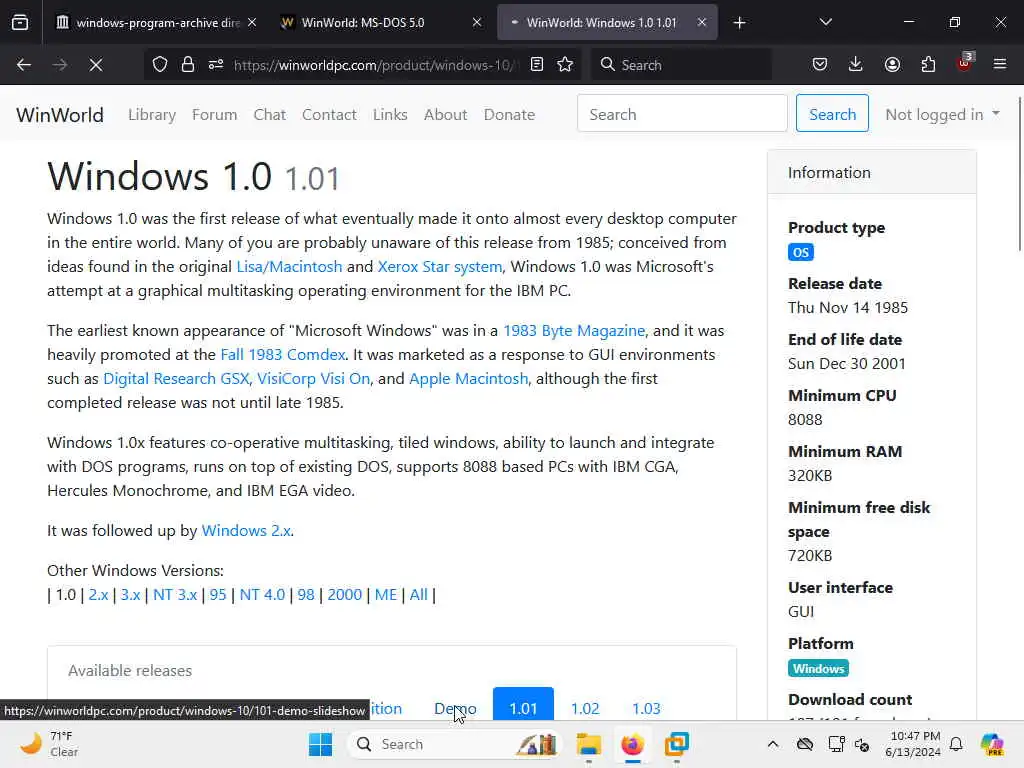Image resolution: width=1024 pixels, height=768 pixels.
Task: Go back to previous page
Action: 24,65
